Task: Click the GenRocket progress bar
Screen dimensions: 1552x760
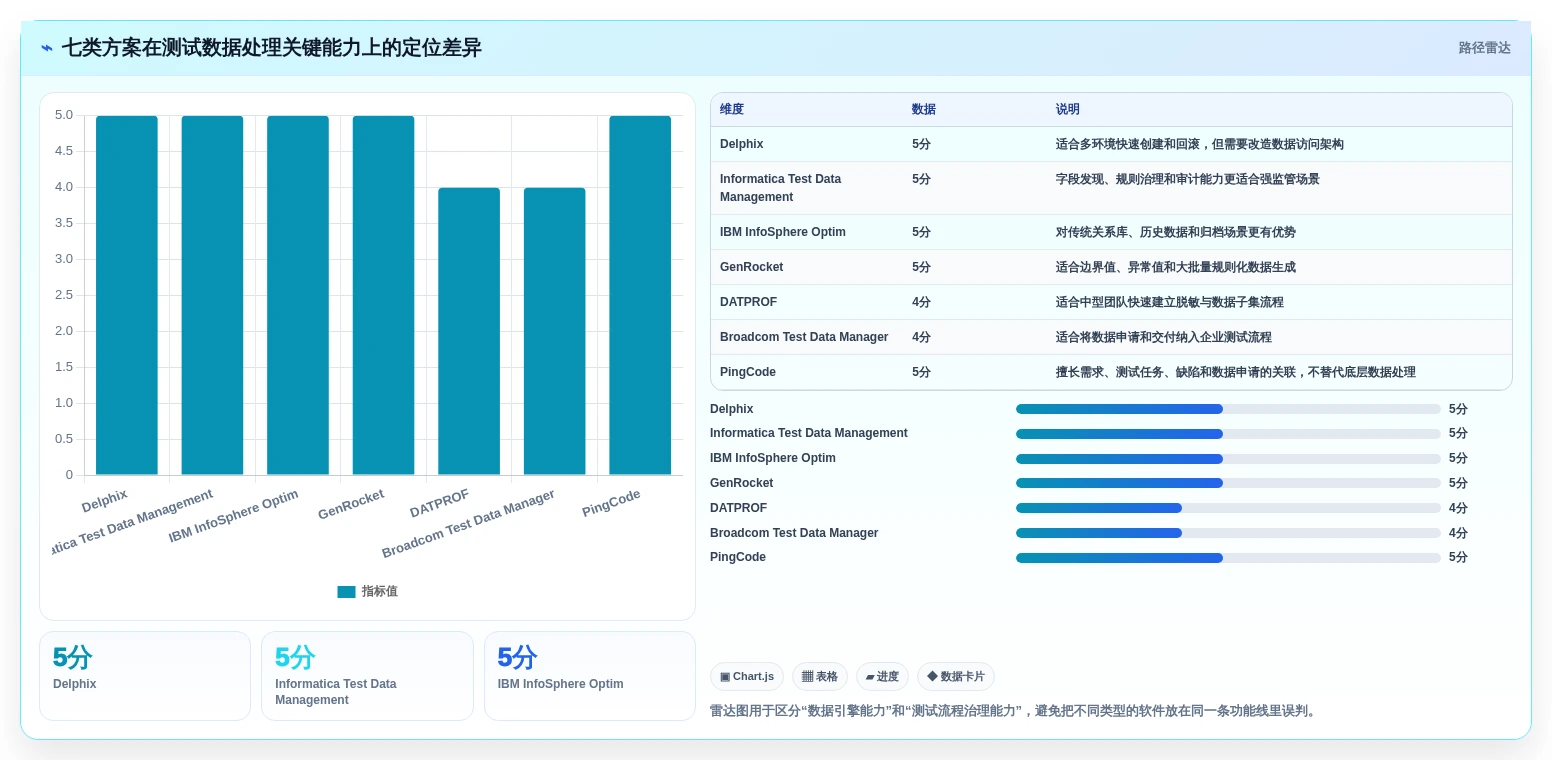Action: [x=1228, y=483]
